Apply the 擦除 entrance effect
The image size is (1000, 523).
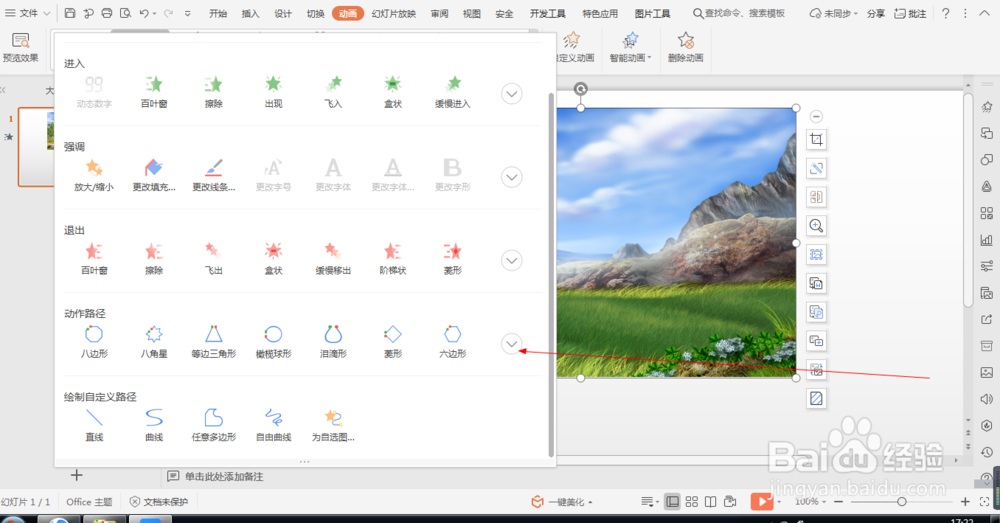pyautogui.click(x=214, y=92)
